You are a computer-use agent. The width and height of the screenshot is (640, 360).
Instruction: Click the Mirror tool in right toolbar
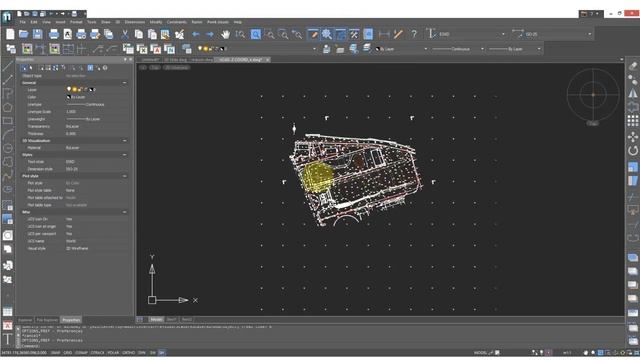pos(633,93)
